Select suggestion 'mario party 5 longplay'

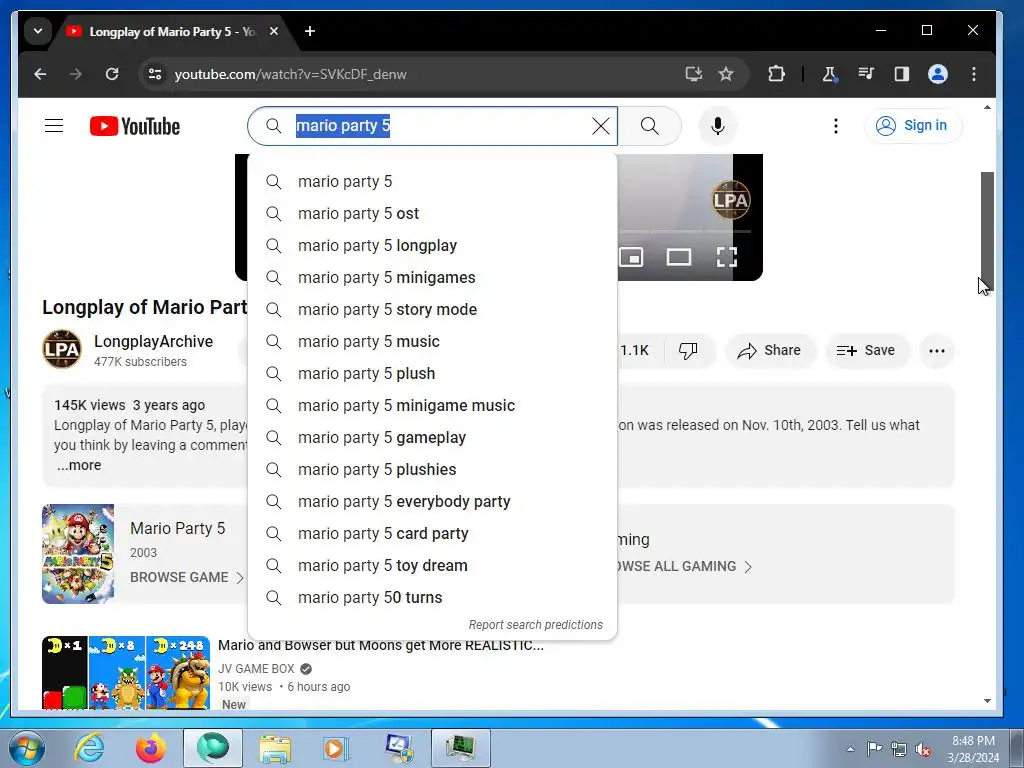click(x=432, y=246)
